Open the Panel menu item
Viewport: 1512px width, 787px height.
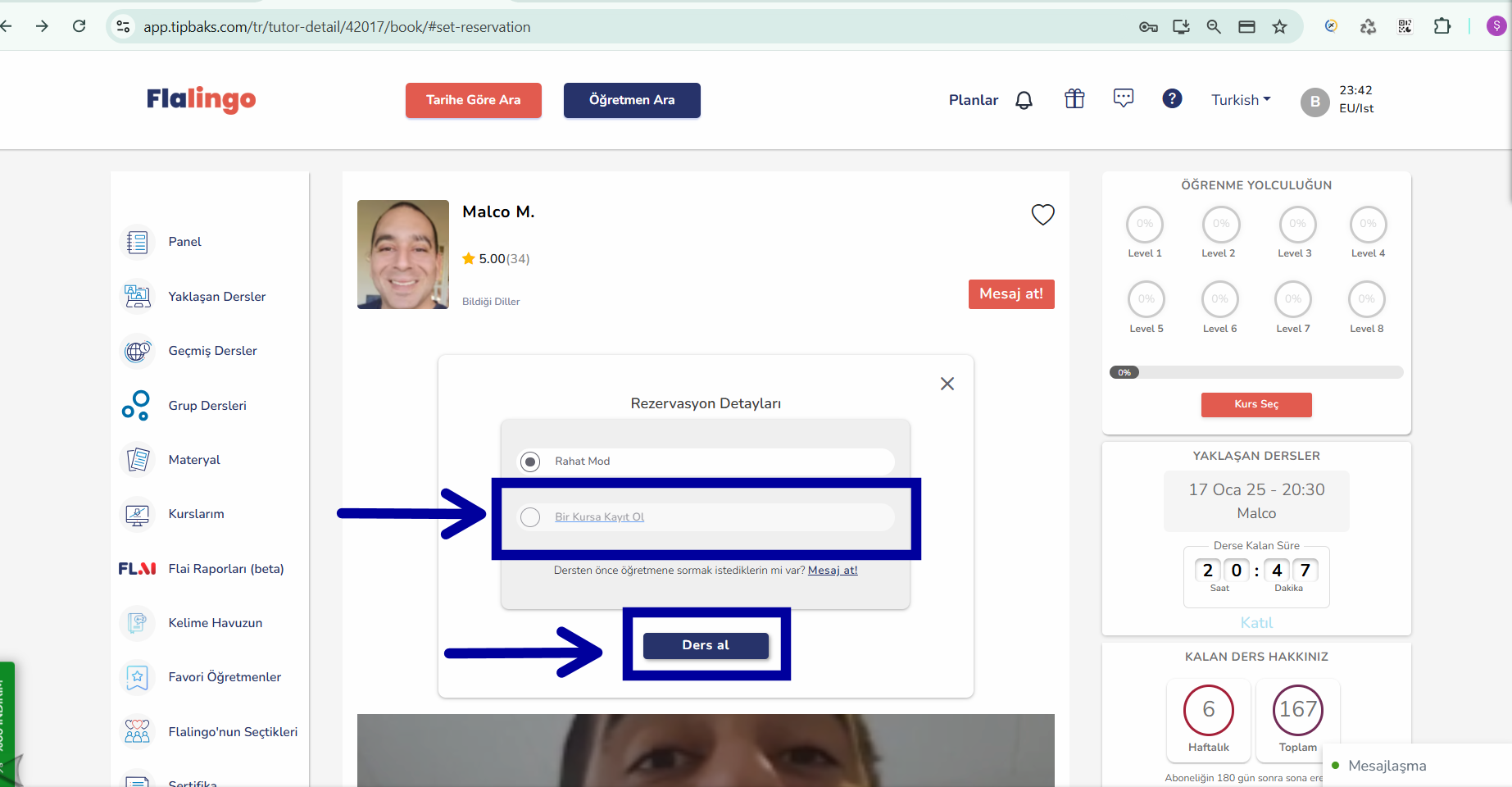point(184,242)
